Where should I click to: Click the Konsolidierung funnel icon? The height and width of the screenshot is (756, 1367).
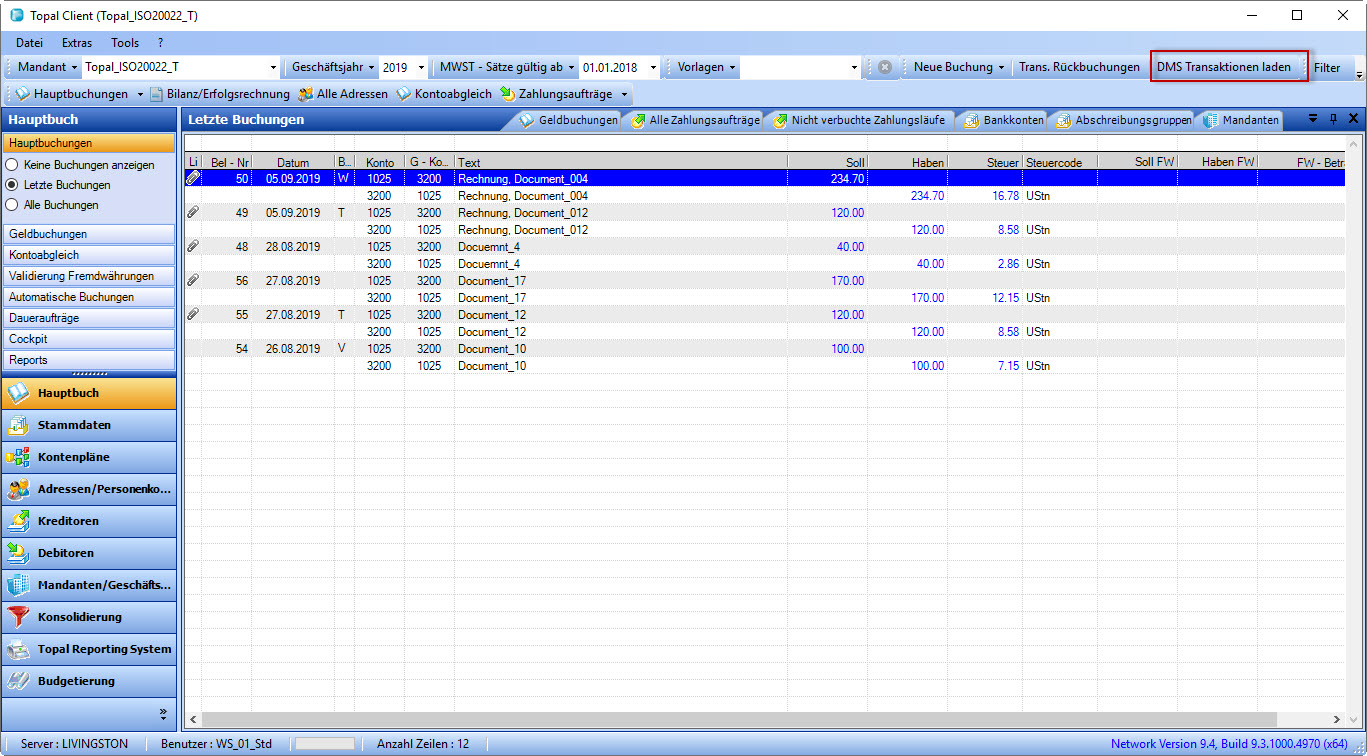click(x=18, y=617)
